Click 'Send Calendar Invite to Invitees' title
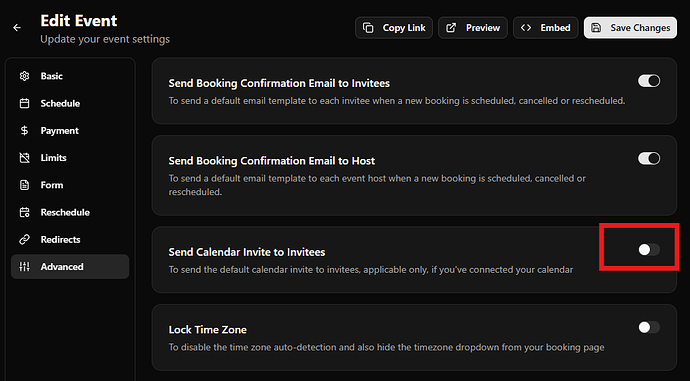690x381 pixels. (247, 252)
